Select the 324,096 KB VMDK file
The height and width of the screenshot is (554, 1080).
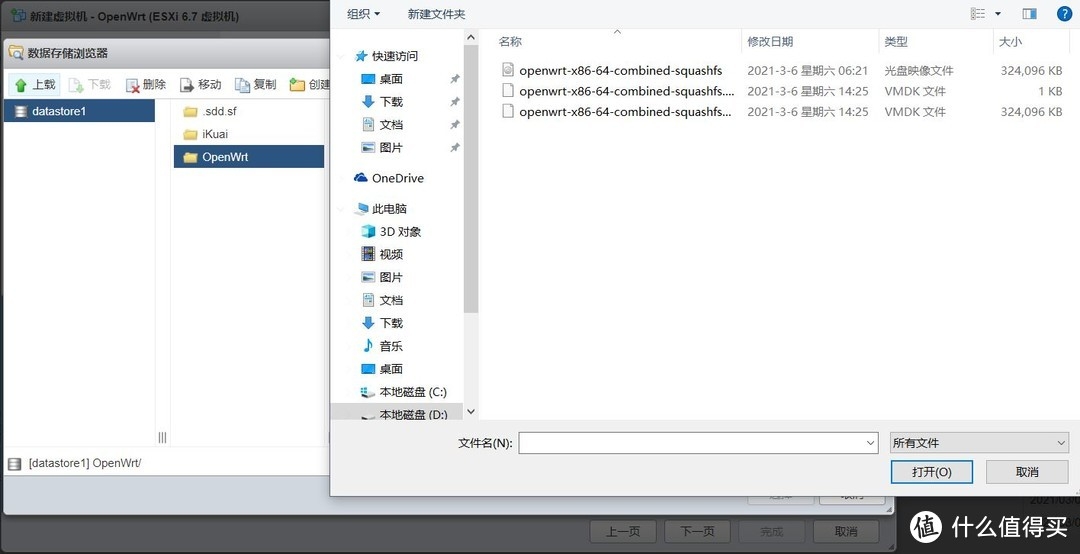tap(781, 112)
